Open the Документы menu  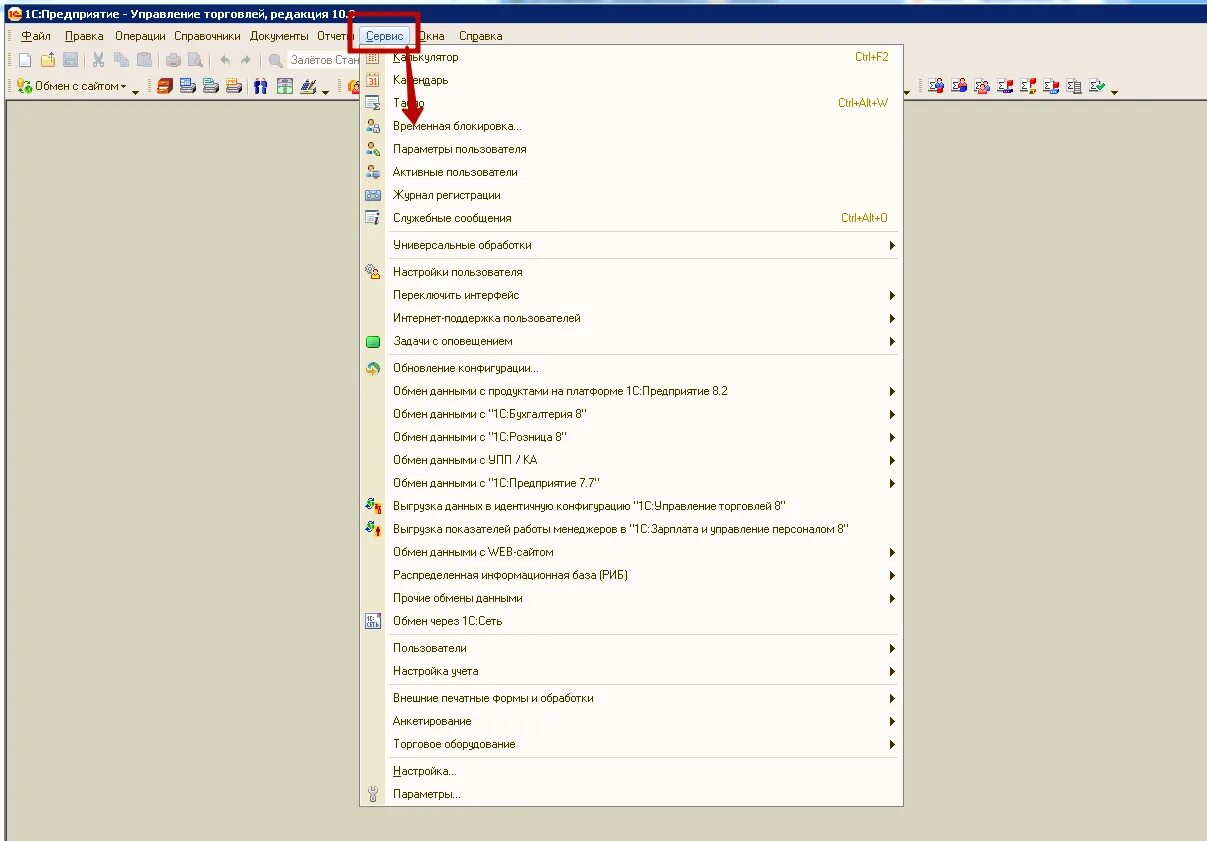pyautogui.click(x=279, y=36)
